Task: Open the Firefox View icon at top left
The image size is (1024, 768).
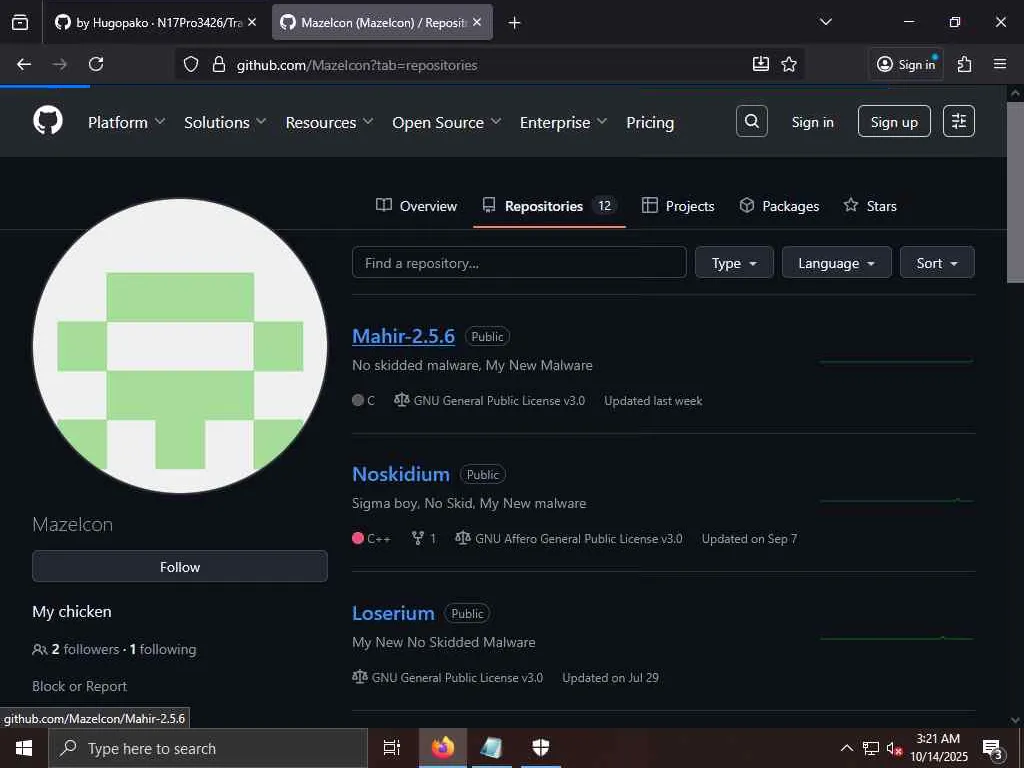Action: pos(20,22)
